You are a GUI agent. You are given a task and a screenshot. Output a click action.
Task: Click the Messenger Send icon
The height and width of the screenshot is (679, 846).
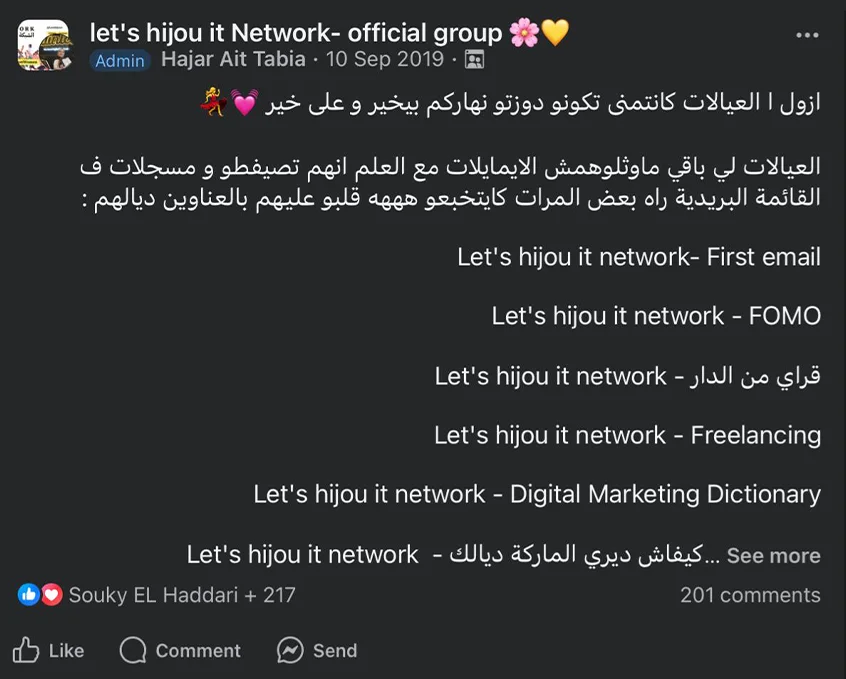click(x=290, y=650)
